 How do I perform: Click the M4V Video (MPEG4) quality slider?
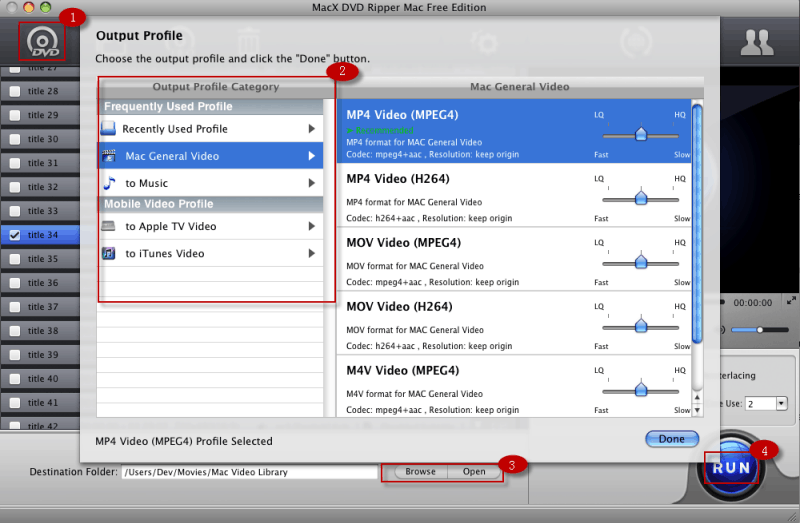(641, 391)
